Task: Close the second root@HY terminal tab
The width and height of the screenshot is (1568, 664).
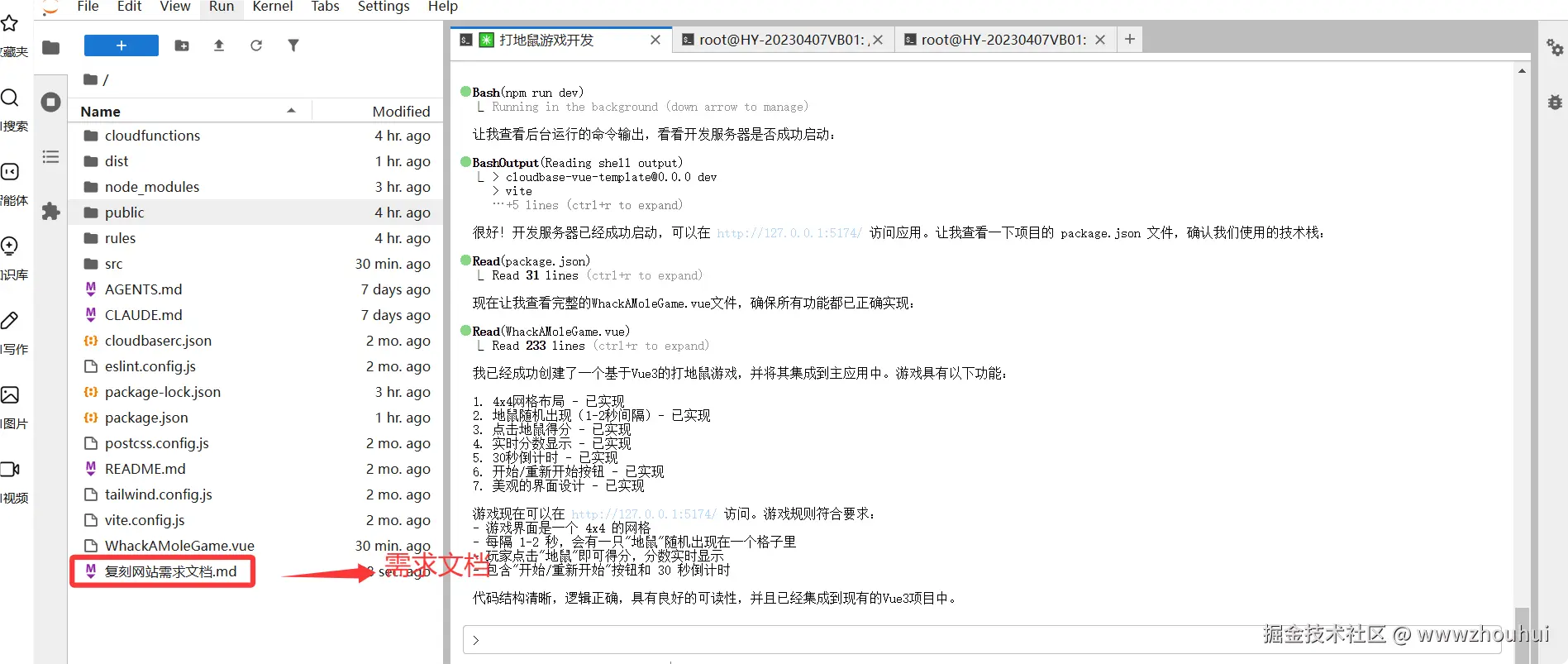Action: click(x=878, y=40)
